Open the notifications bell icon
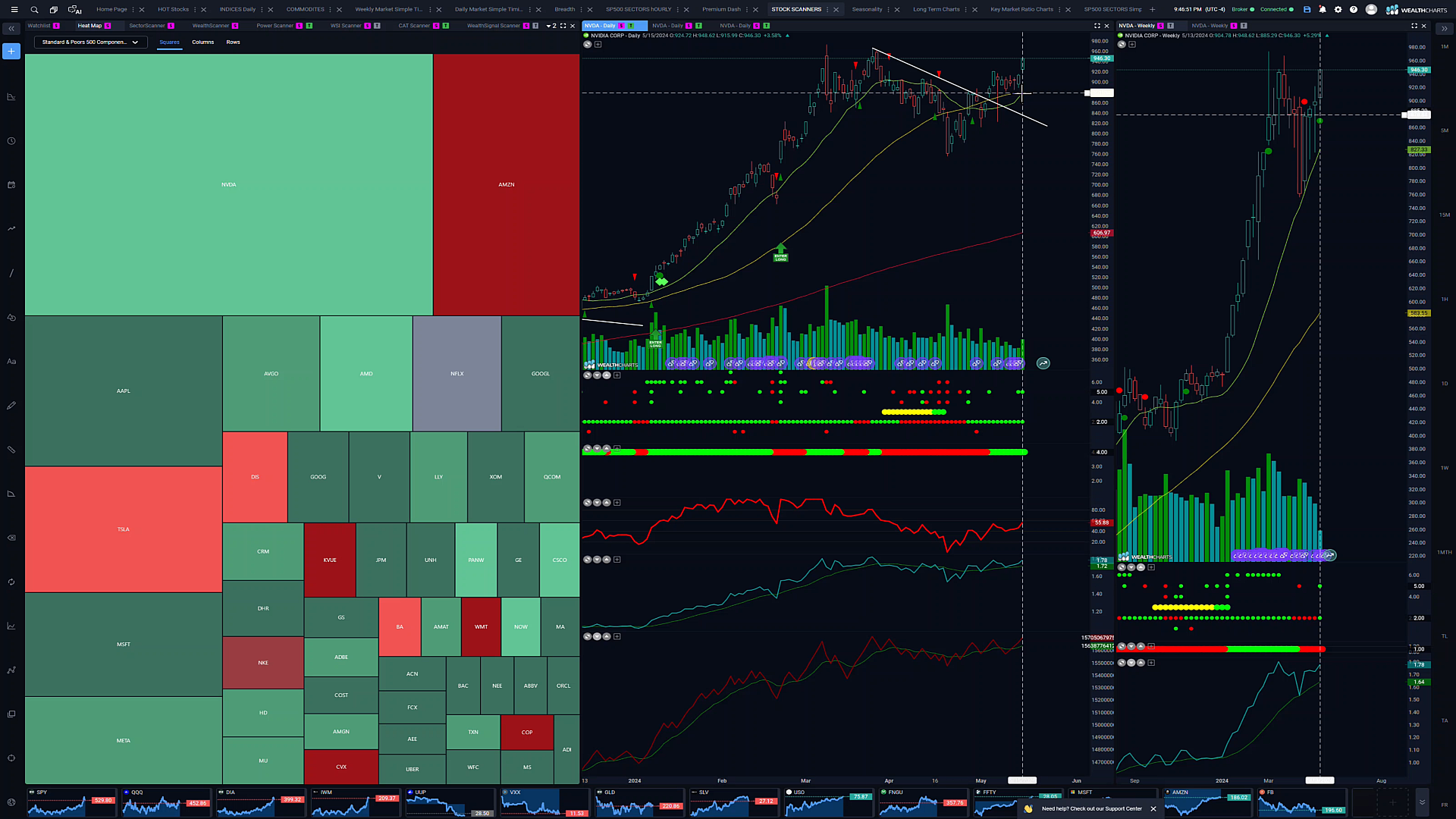 (1323, 10)
